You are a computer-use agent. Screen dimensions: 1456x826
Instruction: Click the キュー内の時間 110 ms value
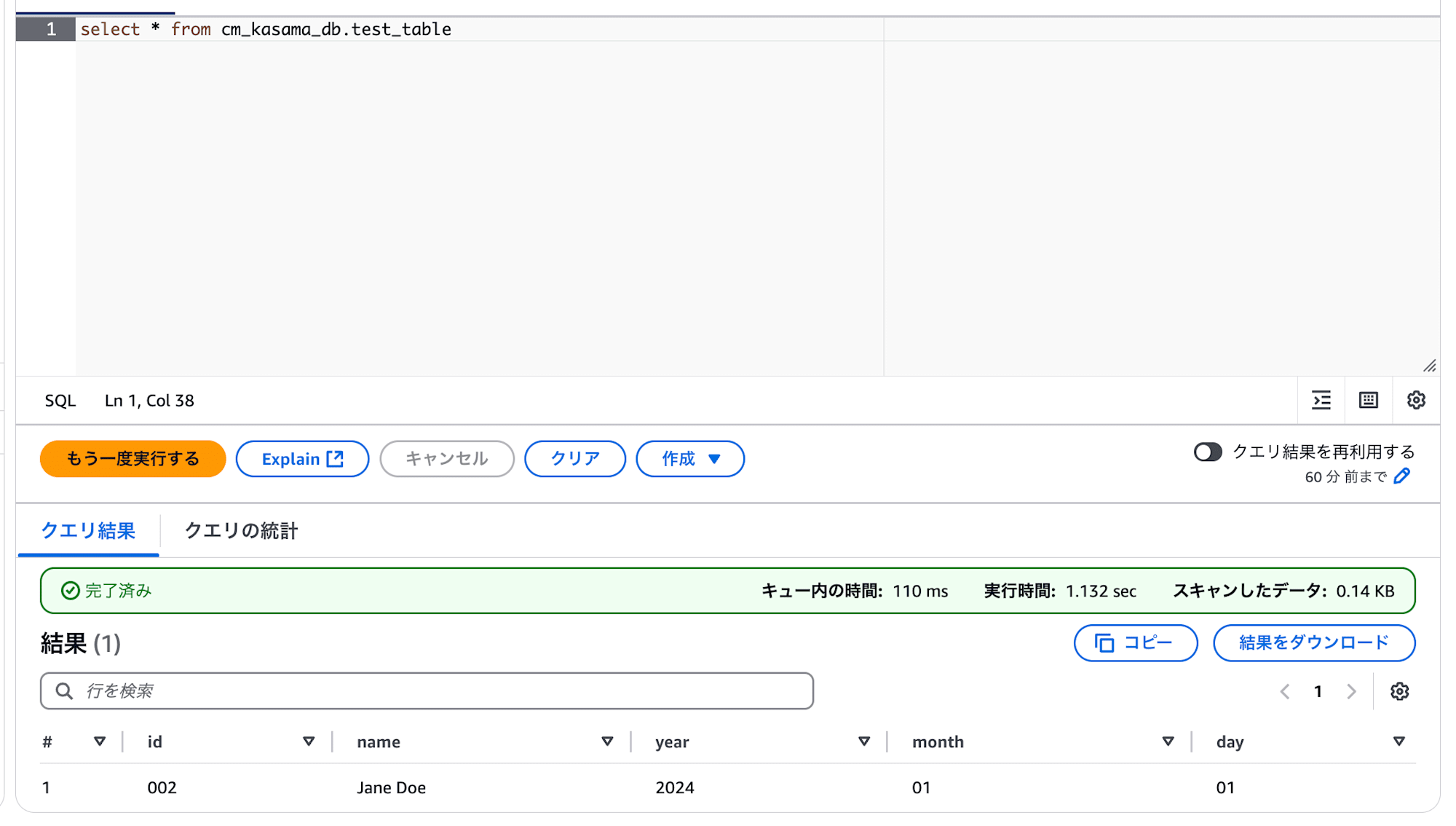coord(920,591)
